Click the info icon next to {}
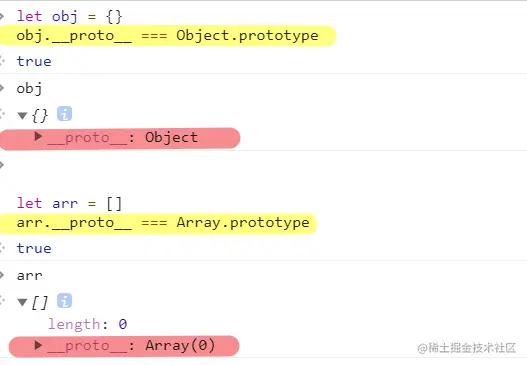The image size is (527, 365). [x=64, y=114]
